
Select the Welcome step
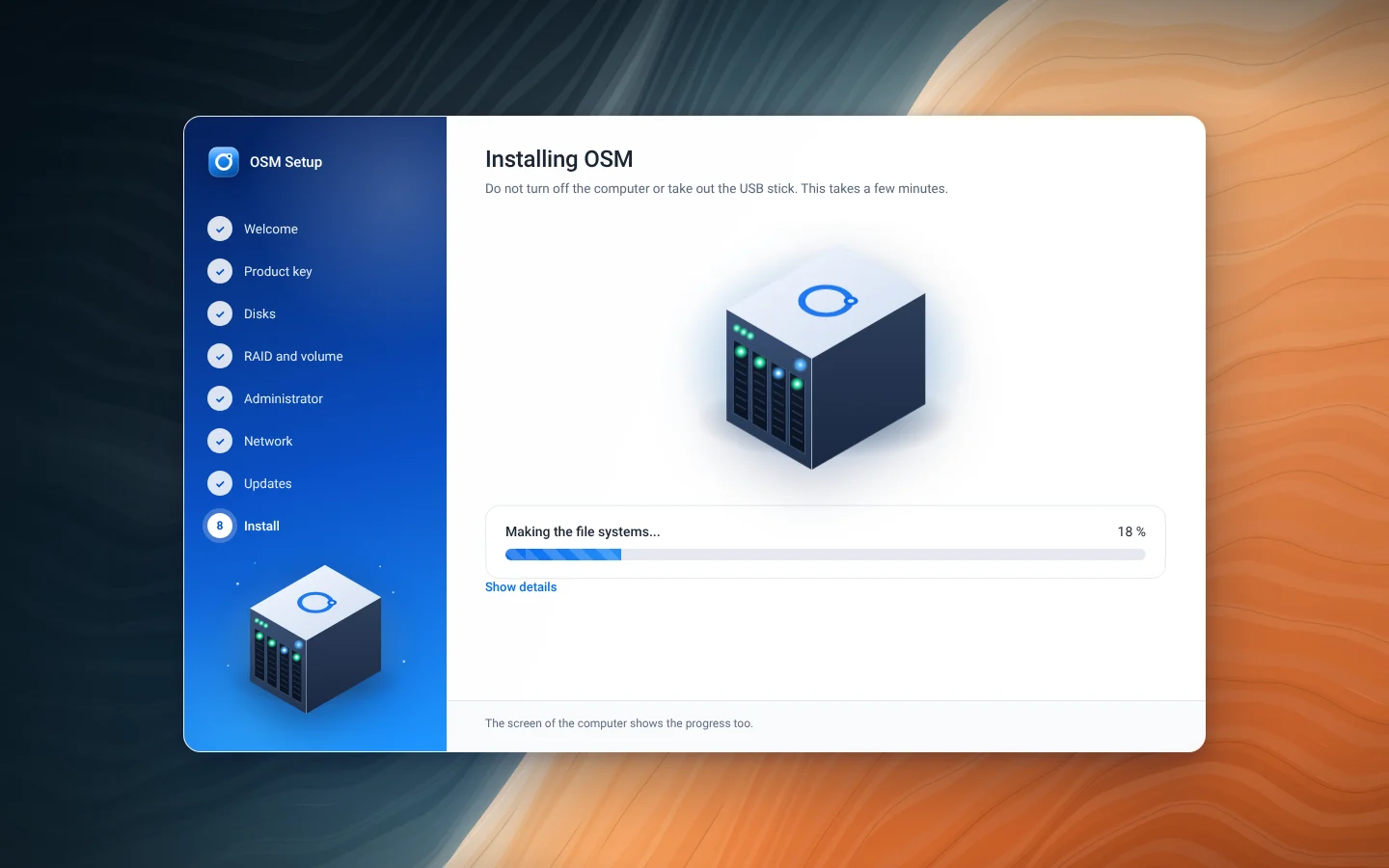(271, 229)
